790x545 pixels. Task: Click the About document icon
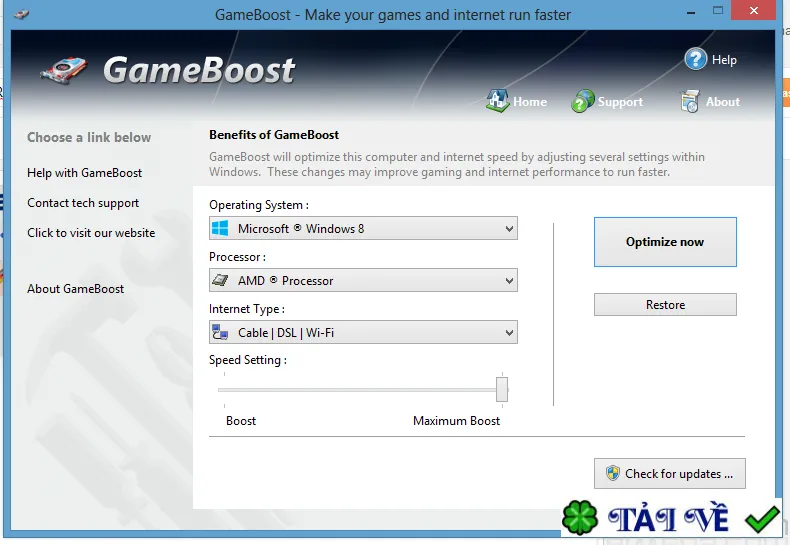click(690, 101)
